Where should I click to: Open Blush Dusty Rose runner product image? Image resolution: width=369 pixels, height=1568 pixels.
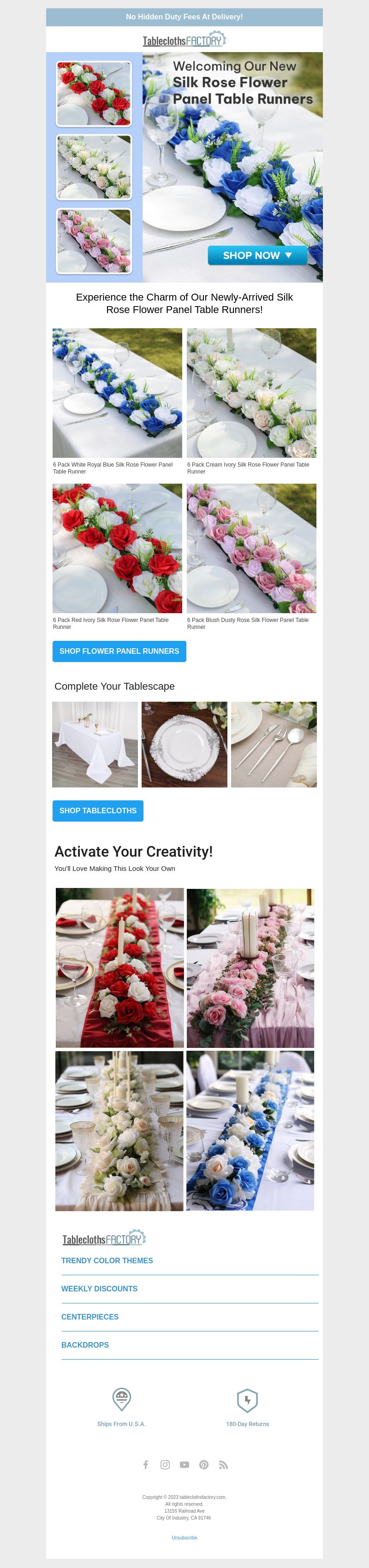coord(251,548)
